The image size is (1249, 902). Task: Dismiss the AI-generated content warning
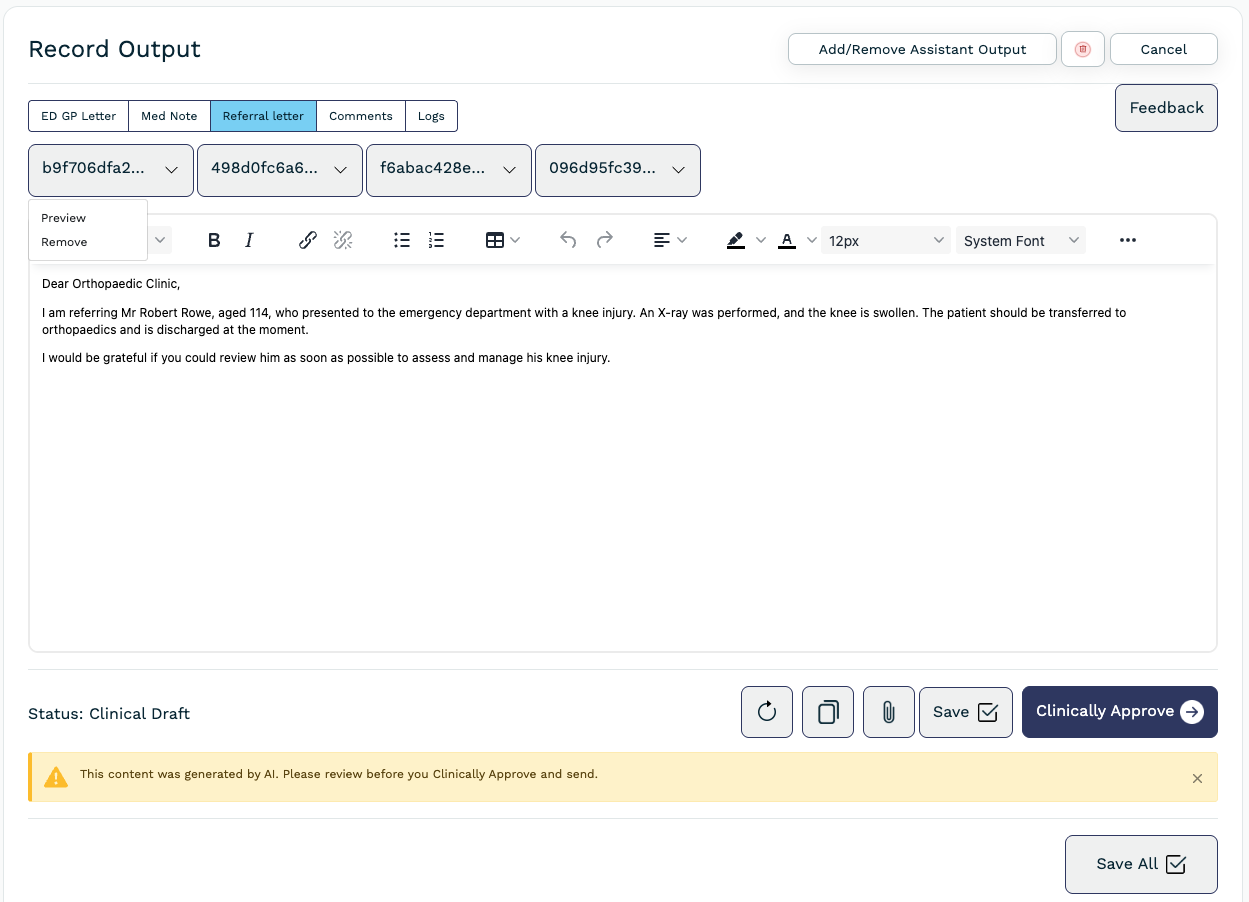(x=1197, y=778)
